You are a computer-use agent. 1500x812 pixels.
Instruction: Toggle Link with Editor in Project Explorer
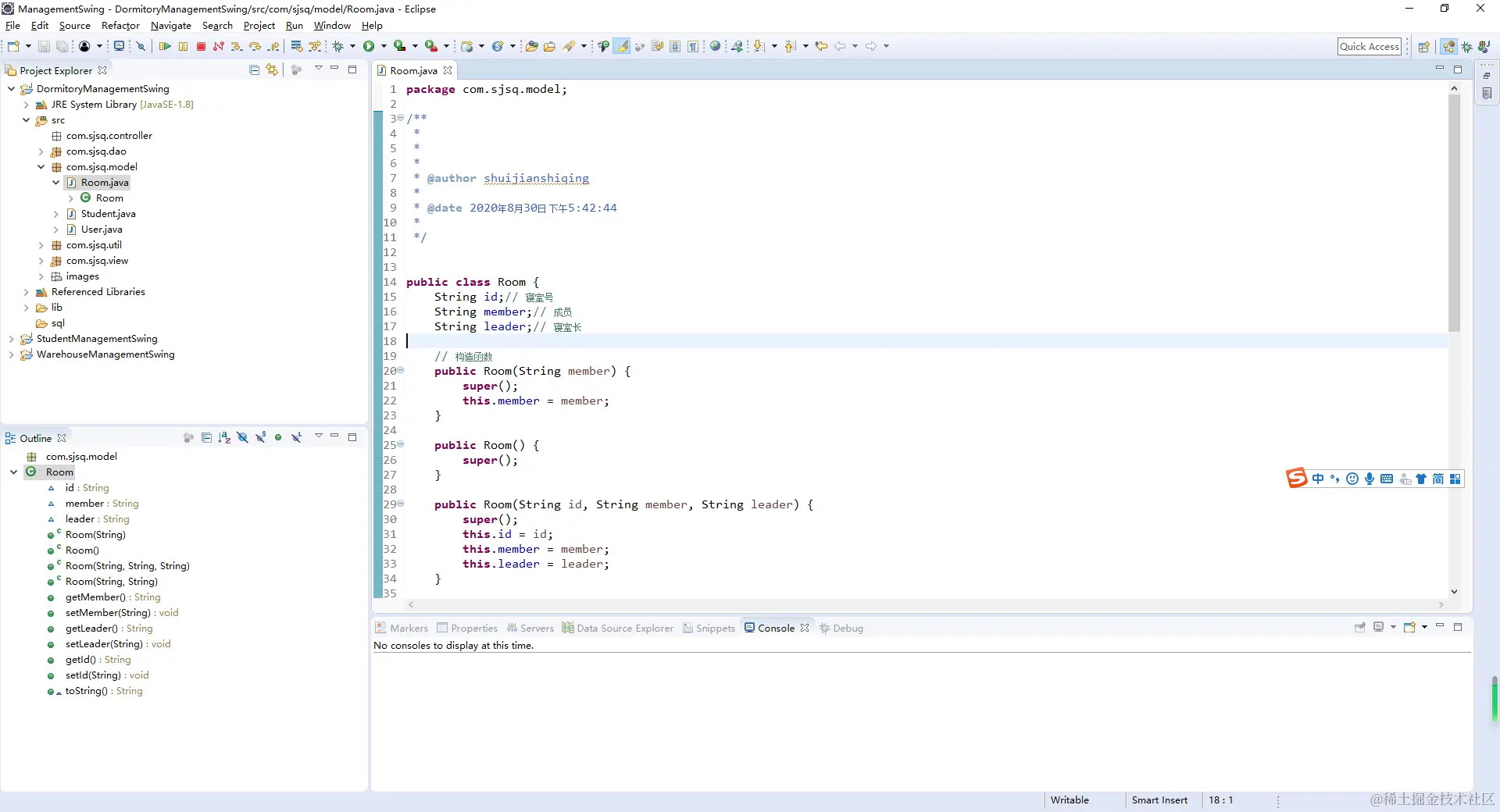click(272, 69)
